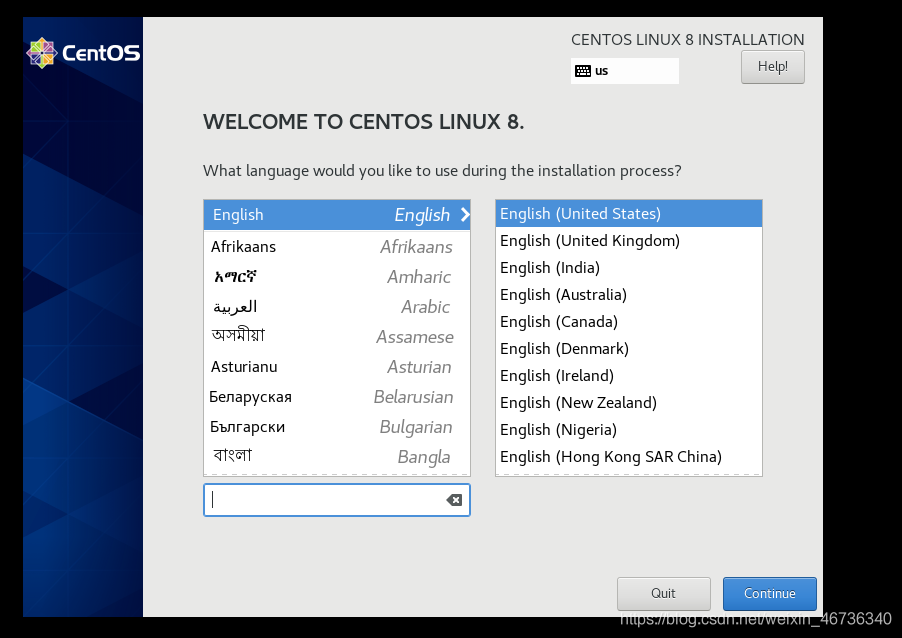Choose English (Ireland) locale
The width and height of the screenshot is (902, 638).
[x=629, y=376]
